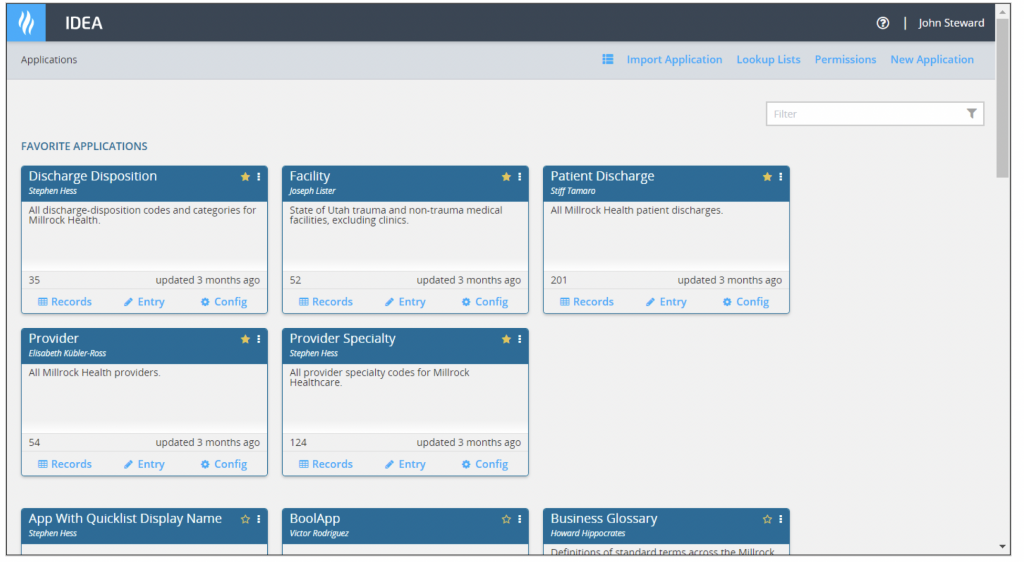The width and height of the screenshot is (1024, 562).
Task: View Records for Discharge Disposition
Action: [65, 302]
